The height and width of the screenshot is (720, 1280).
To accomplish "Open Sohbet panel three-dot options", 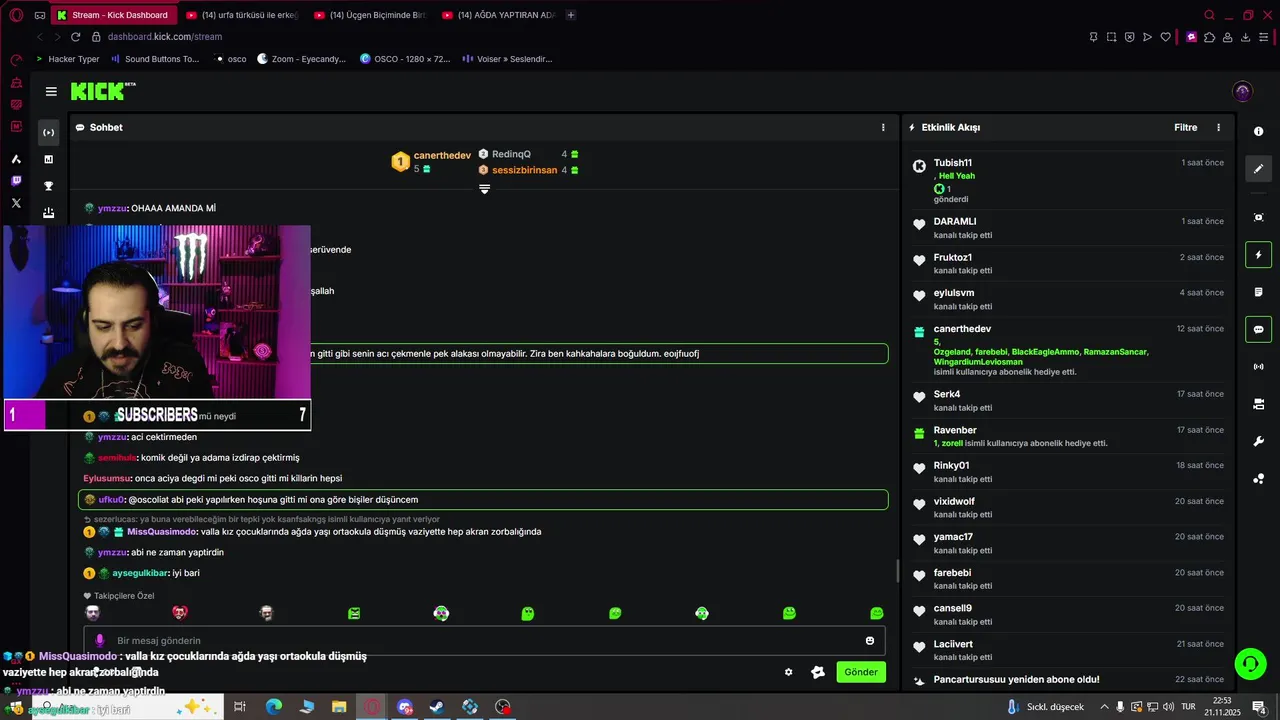I will tap(883, 127).
